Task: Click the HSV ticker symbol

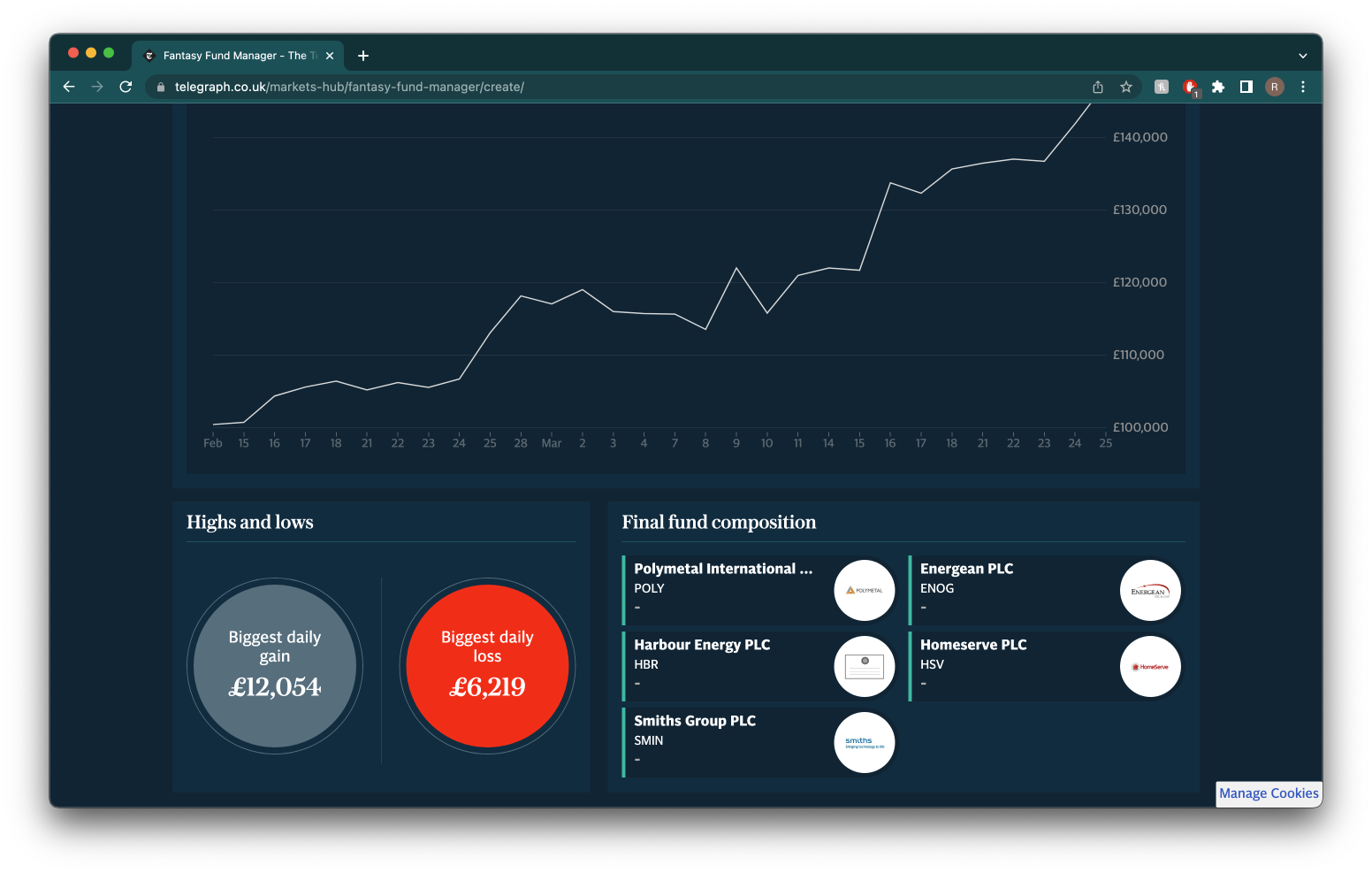Action: coord(932,664)
